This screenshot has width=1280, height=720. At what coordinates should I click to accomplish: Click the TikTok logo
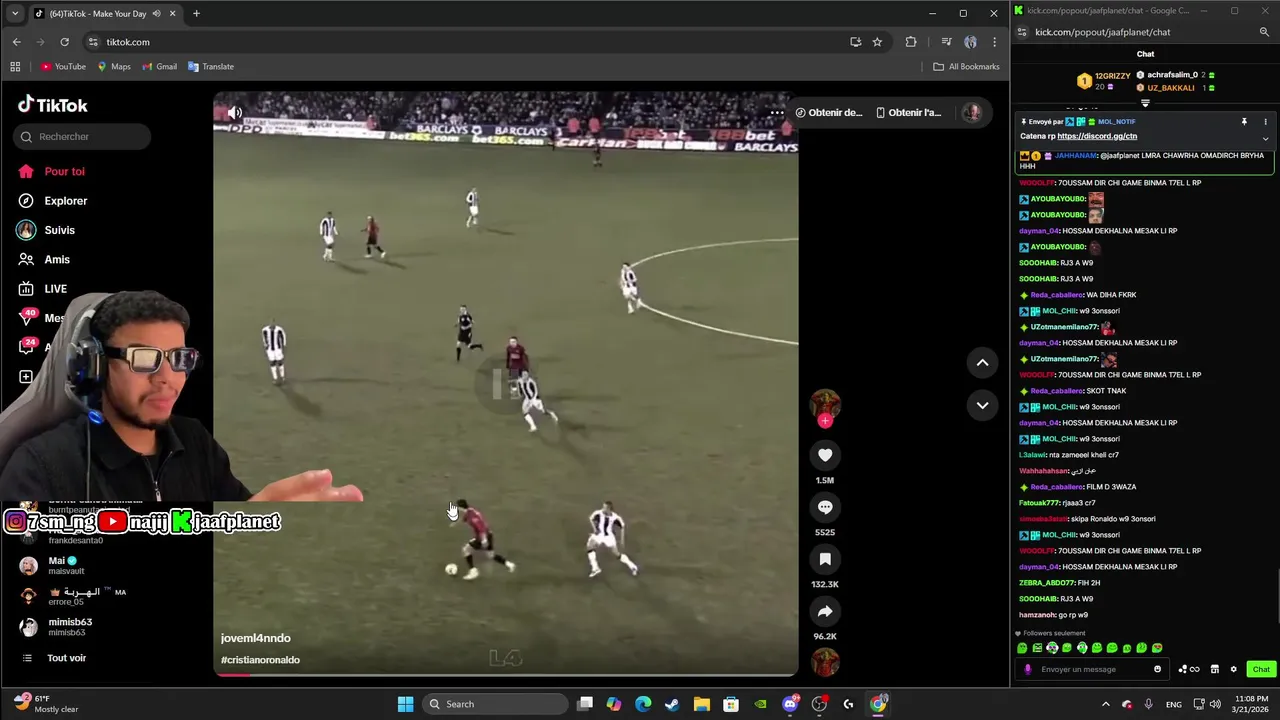coord(53,105)
